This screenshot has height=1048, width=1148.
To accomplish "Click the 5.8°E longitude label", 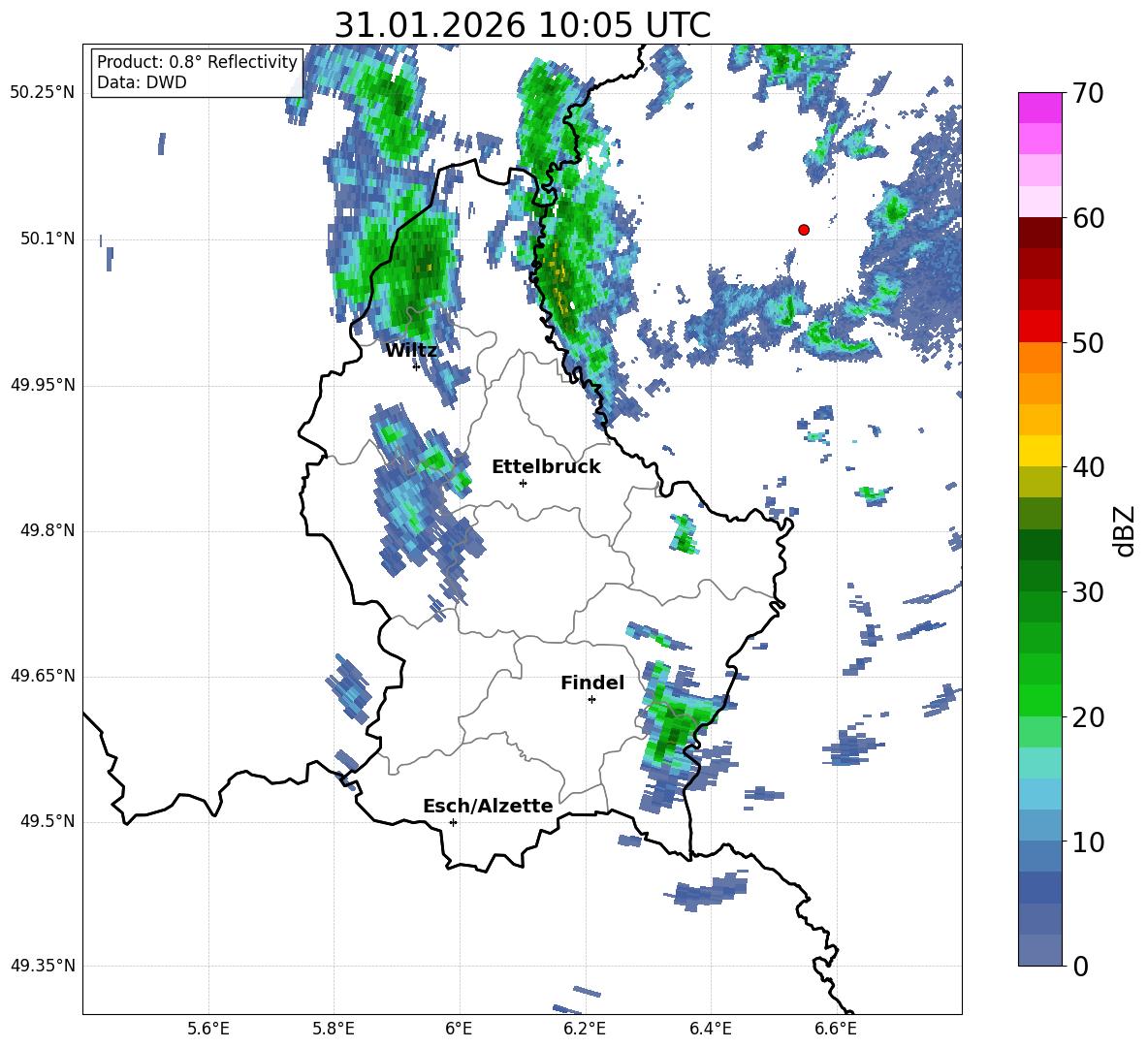I will [334, 1029].
